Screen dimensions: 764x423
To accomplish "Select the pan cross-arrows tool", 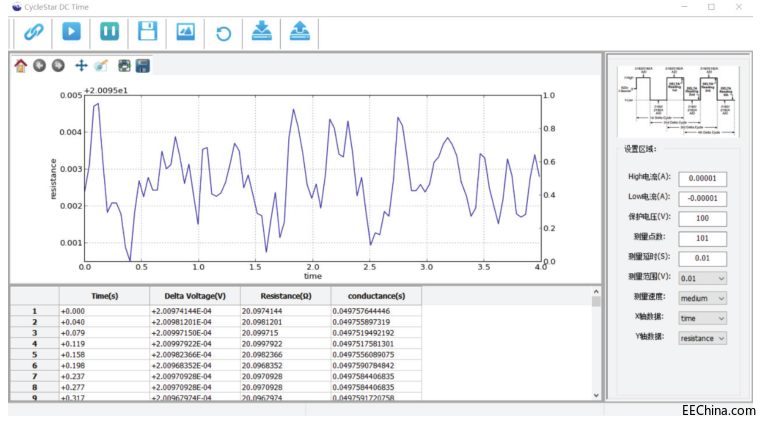I will click(81, 65).
